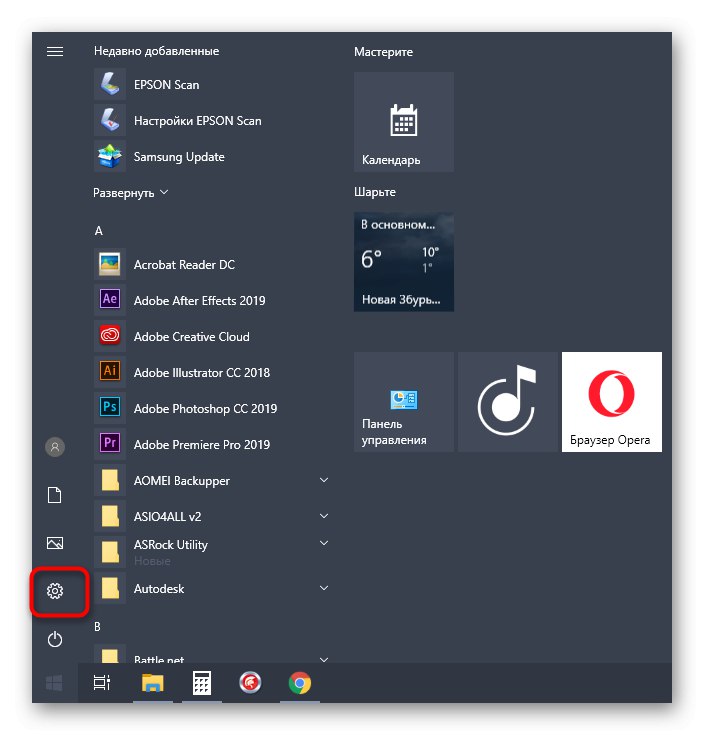Open the weather tile showing 6°
Image resolution: width=704 pixels, height=735 pixels.
point(404,262)
